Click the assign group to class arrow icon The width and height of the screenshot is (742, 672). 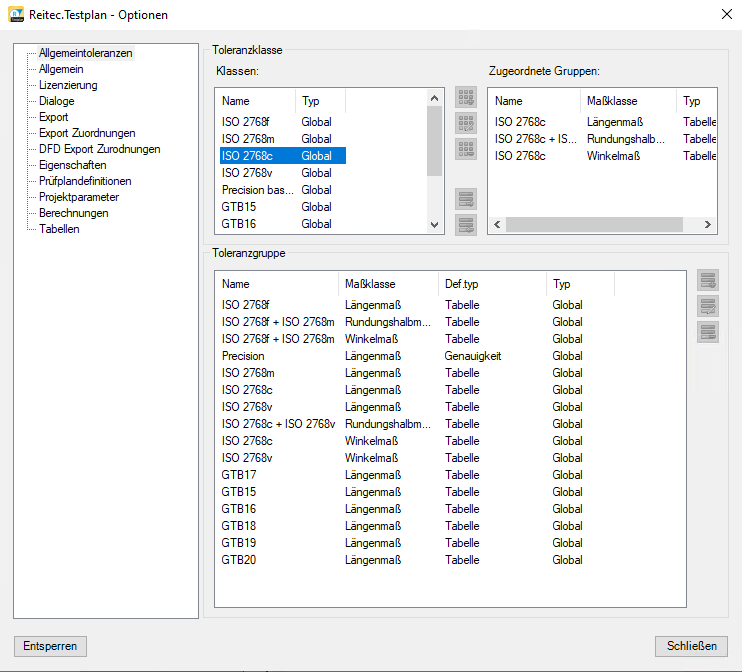pos(466,198)
